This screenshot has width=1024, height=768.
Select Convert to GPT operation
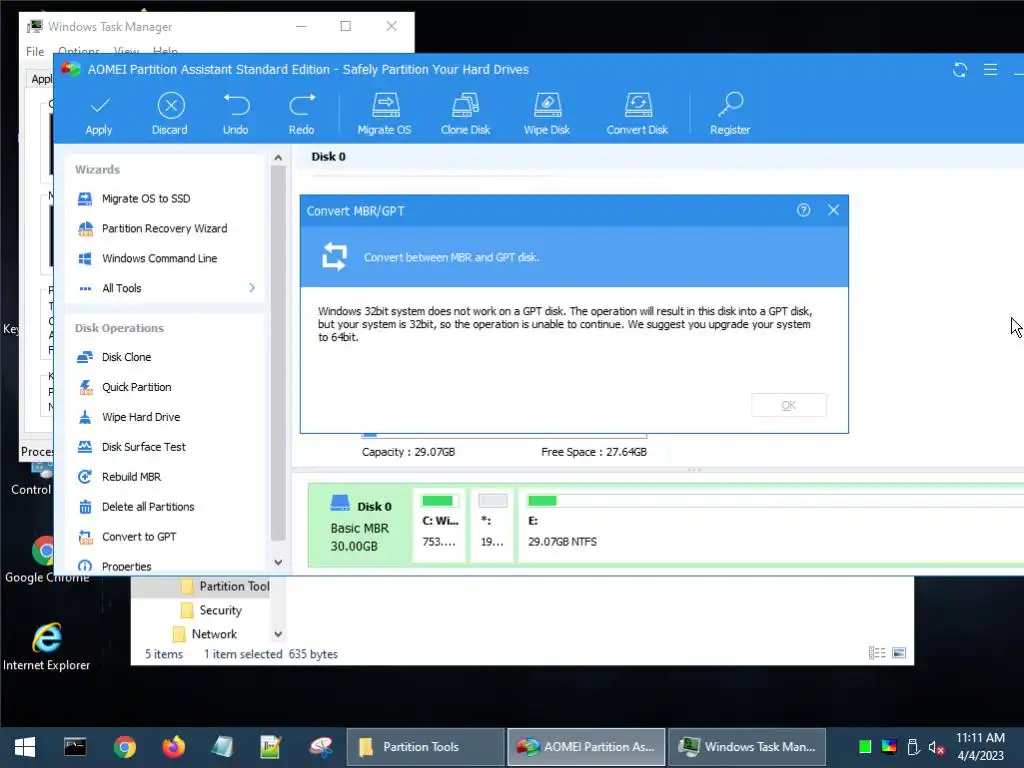pyautogui.click(x=139, y=537)
